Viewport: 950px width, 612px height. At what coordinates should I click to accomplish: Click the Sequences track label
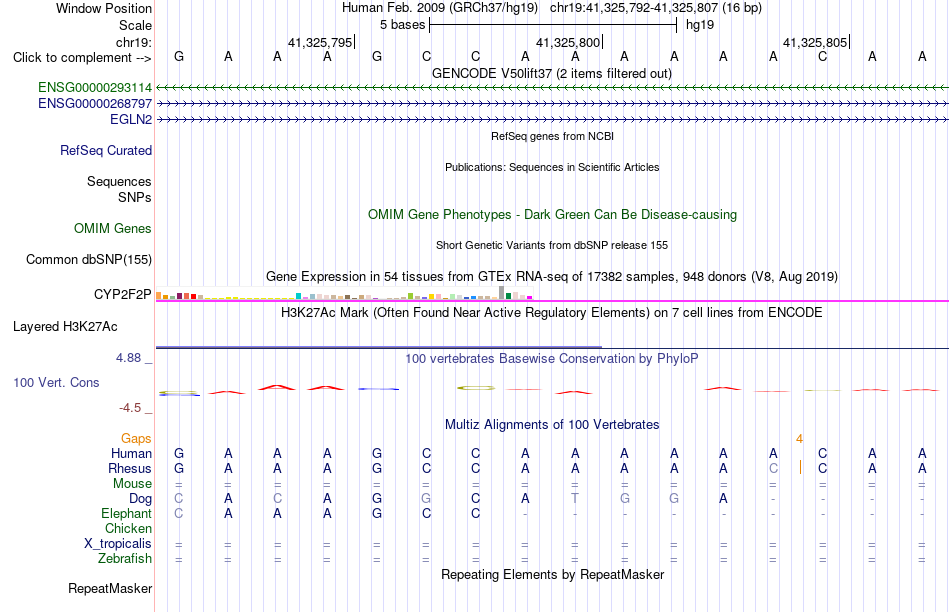pos(119,181)
